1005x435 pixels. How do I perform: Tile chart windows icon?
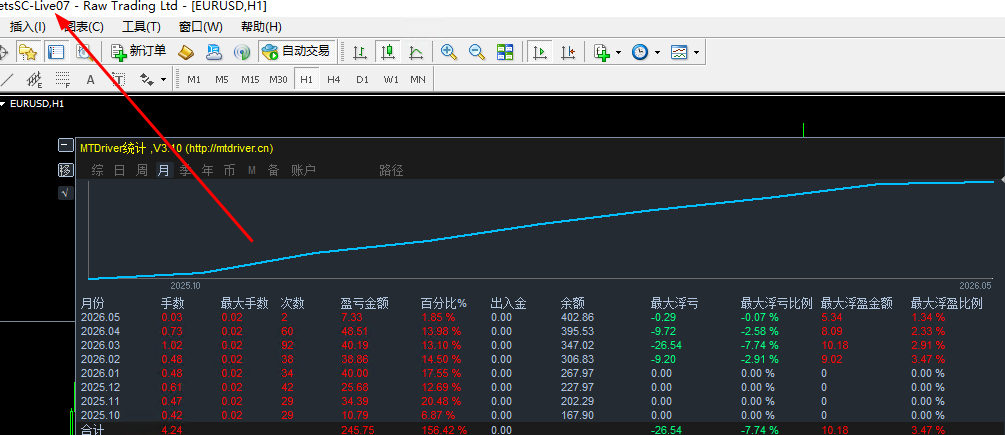click(505, 52)
